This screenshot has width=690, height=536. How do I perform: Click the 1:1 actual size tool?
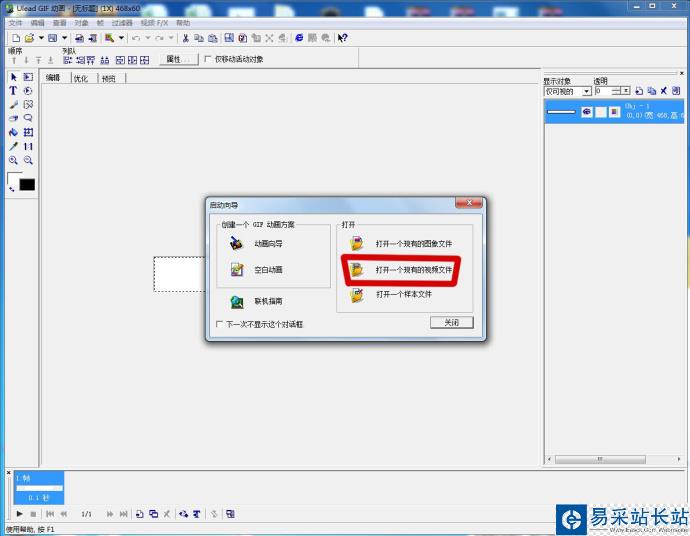(x=28, y=146)
